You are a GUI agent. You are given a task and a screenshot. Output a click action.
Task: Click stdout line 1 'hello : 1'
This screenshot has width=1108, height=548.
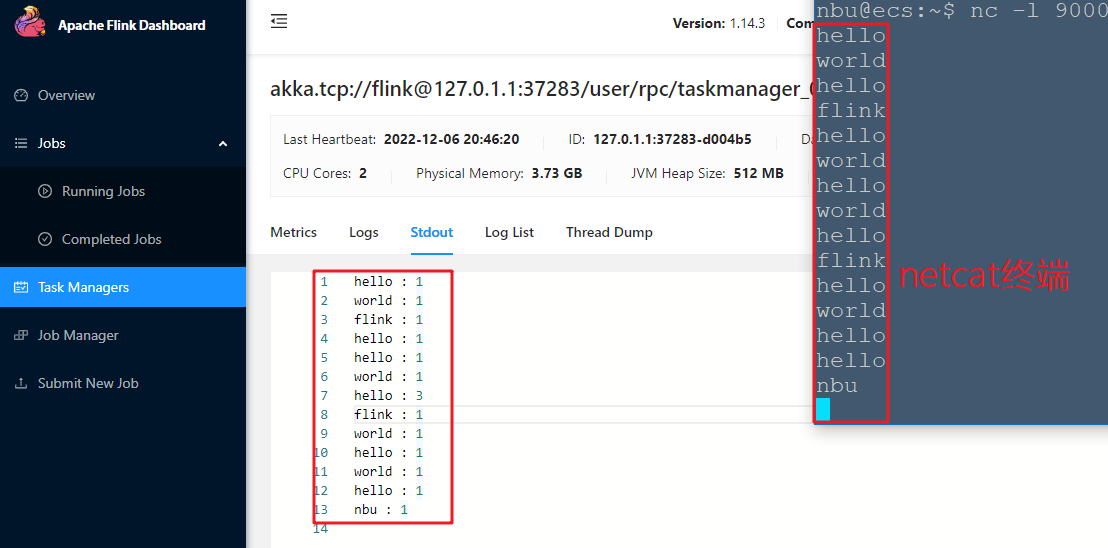388,282
